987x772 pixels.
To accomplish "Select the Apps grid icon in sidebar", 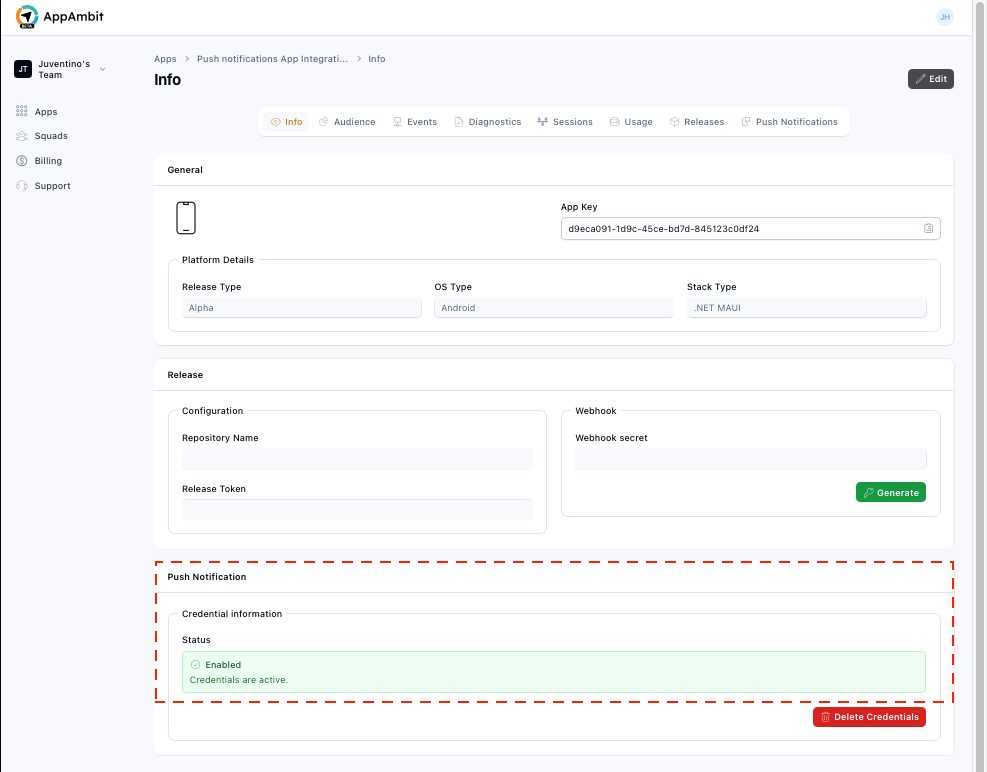I will pyautogui.click(x=21, y=111).
